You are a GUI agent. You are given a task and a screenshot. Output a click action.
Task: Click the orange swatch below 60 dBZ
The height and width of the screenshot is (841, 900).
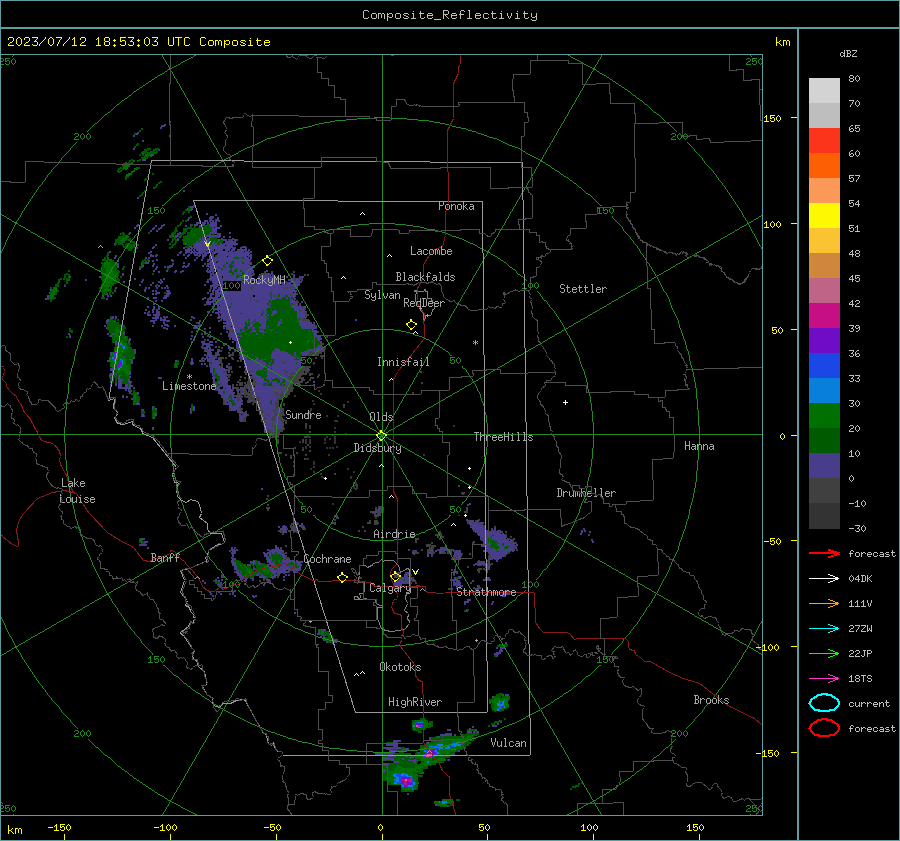coord(824,165)
